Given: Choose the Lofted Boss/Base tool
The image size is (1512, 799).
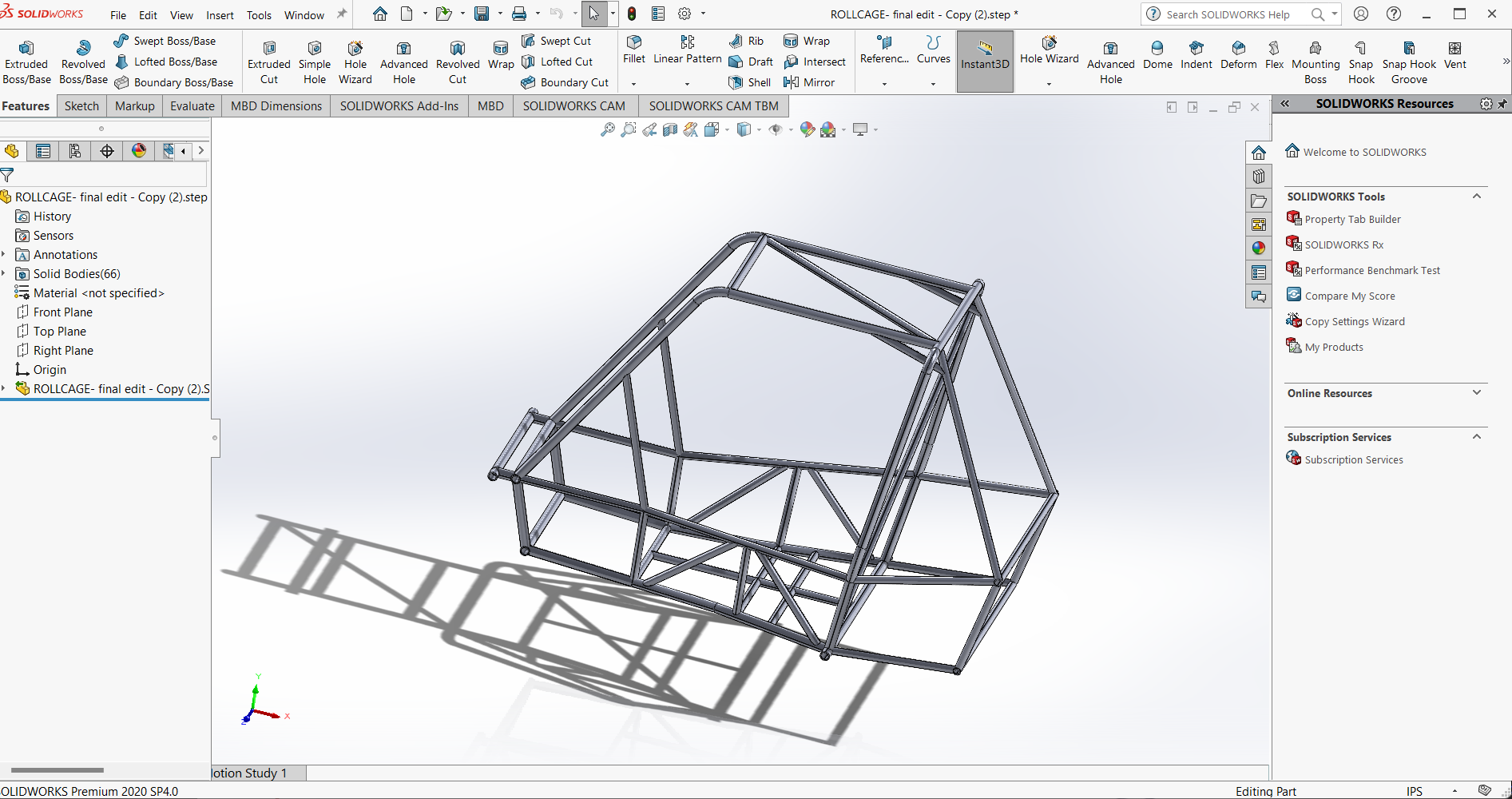Looking at the screenshot, I should click(x=166, y=62).
